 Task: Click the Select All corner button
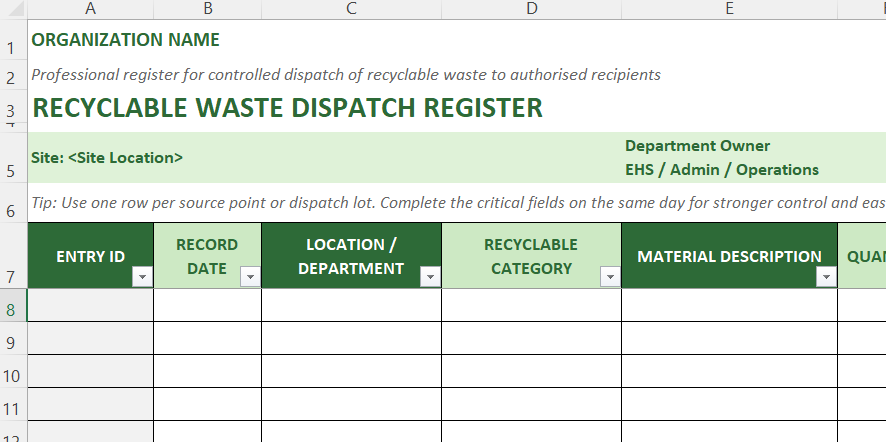[13, 9]
